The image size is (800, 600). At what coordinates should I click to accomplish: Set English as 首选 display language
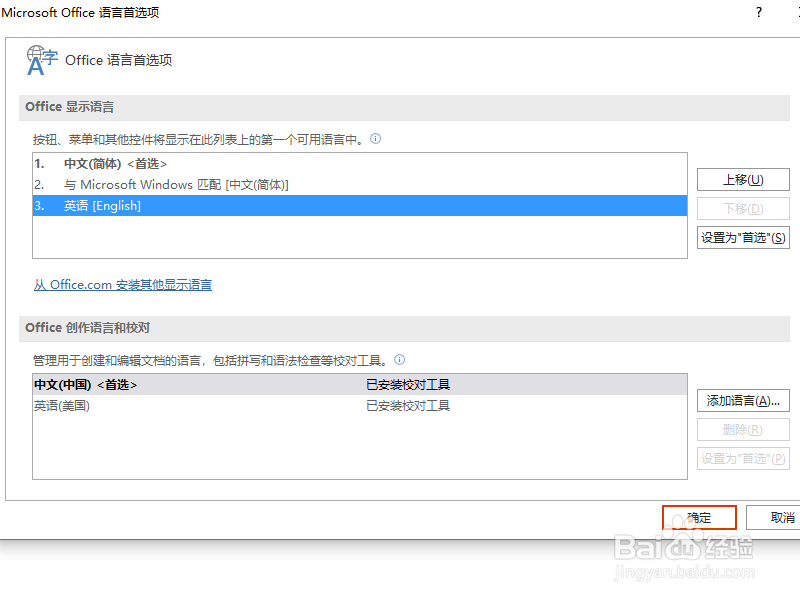pyautogui.click(x=742, y=238)
